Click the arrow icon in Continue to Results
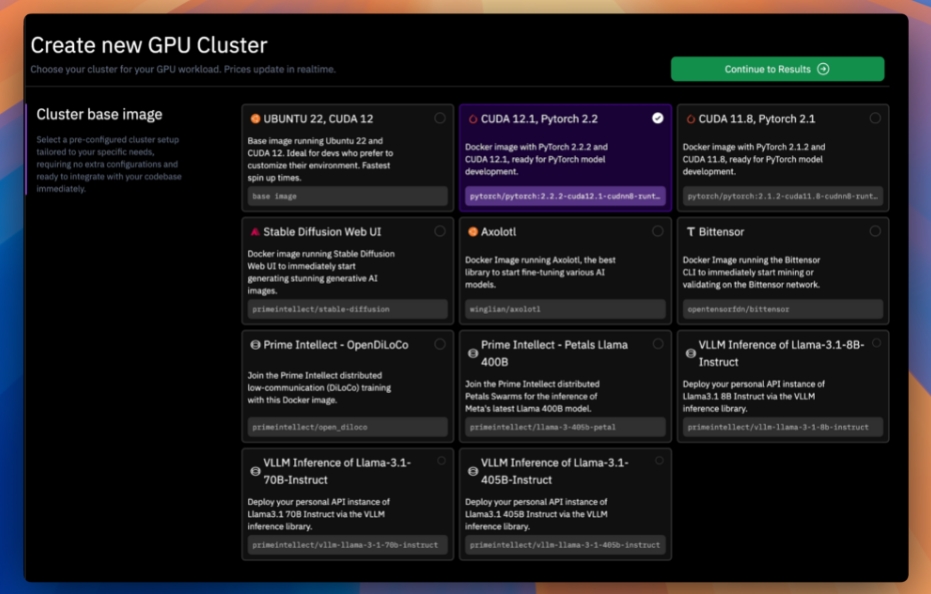This screenshot has height=594, width=931. (823, 69)
